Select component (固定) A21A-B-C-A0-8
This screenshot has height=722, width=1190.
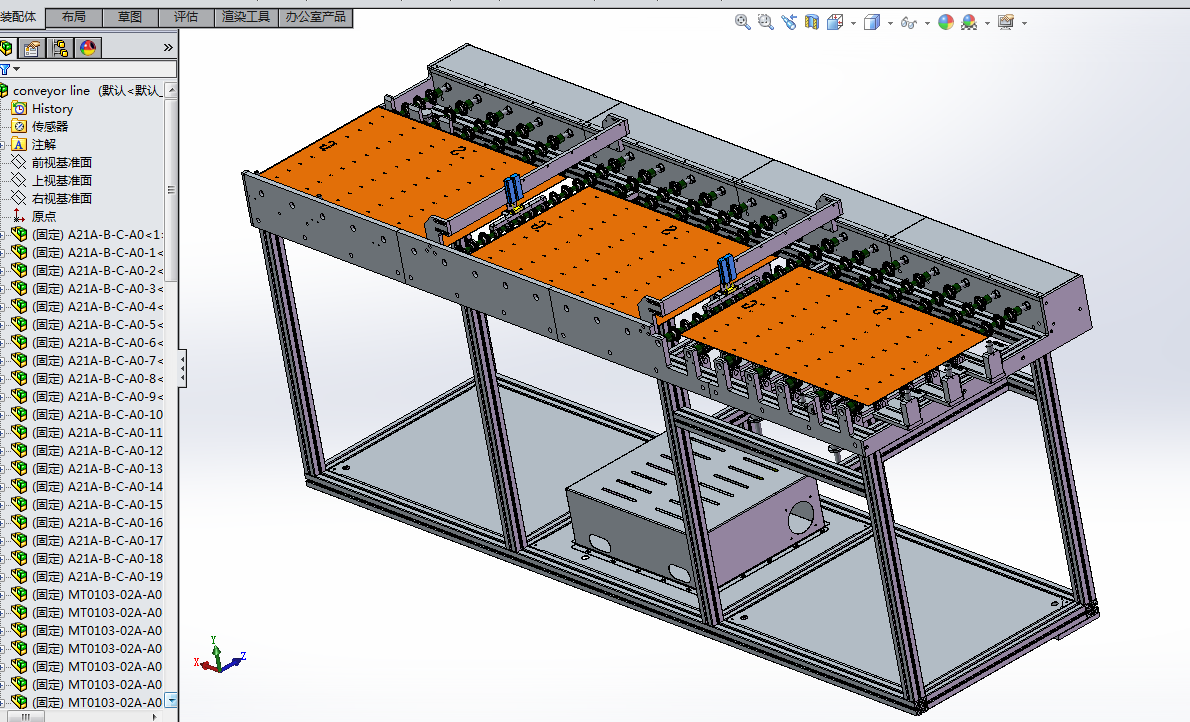coord(97,378)
